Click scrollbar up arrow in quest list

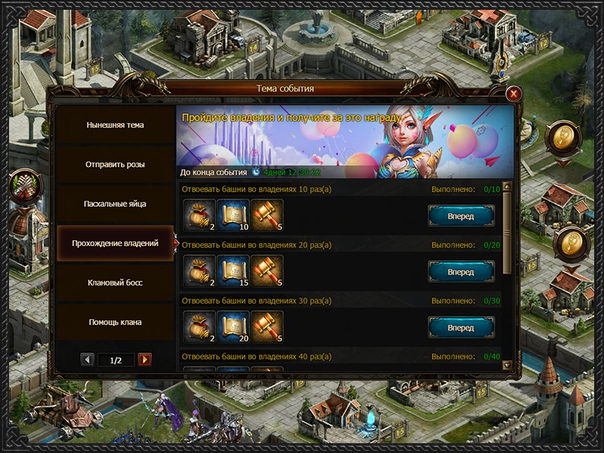click(x=507, y=187)
